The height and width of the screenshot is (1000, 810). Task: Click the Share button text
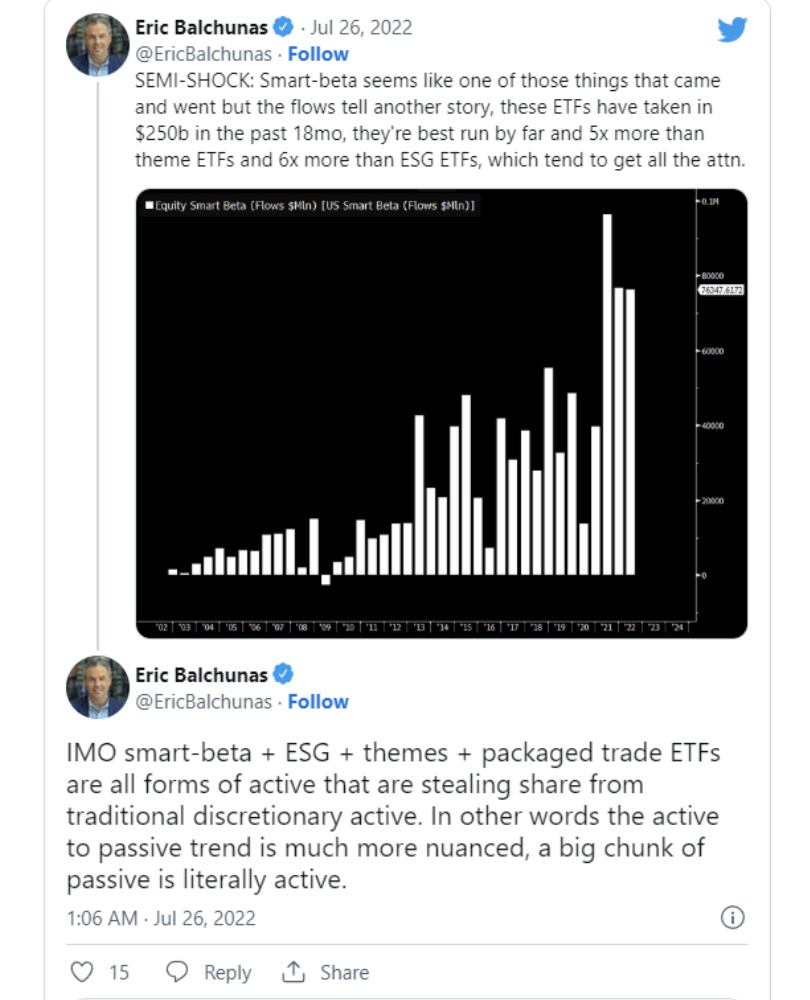pos(344,972)
